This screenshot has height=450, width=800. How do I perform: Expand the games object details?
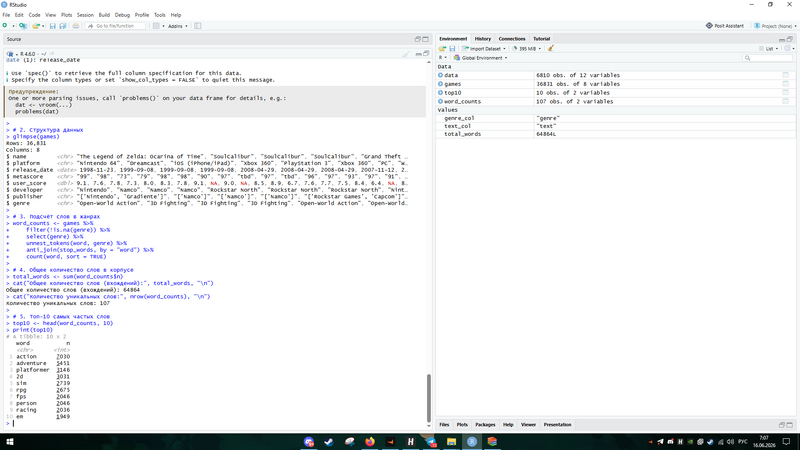click(440, 84)
